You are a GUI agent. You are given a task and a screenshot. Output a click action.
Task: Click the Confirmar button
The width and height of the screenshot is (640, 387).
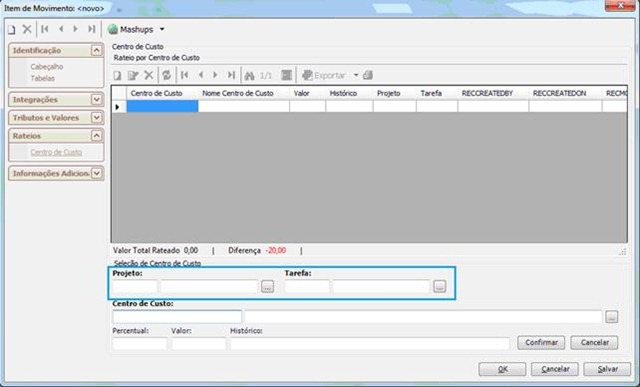coord(541,343)
